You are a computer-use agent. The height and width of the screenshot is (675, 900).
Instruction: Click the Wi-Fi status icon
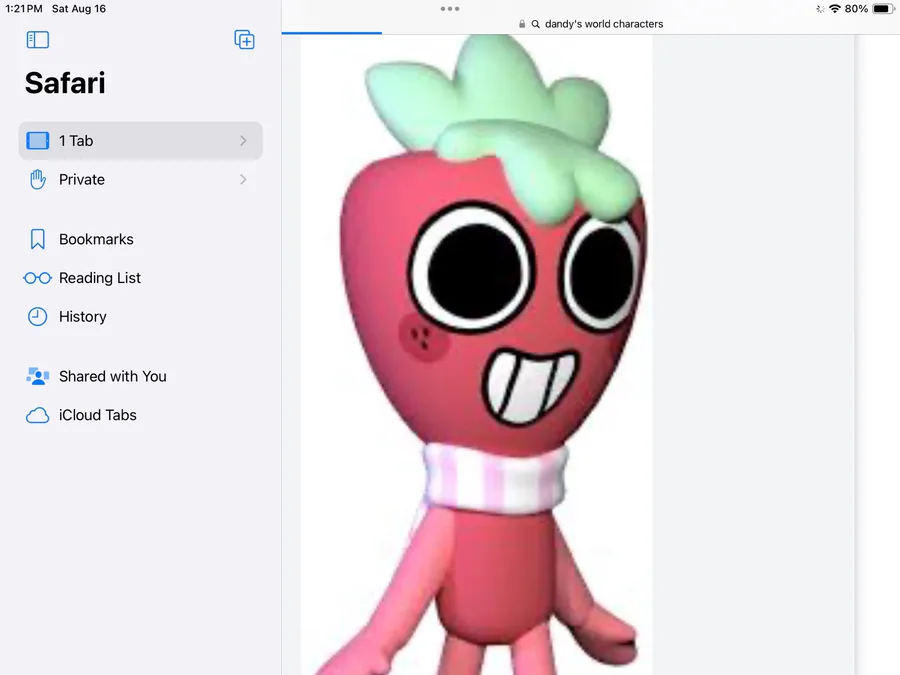click(835, 9)
